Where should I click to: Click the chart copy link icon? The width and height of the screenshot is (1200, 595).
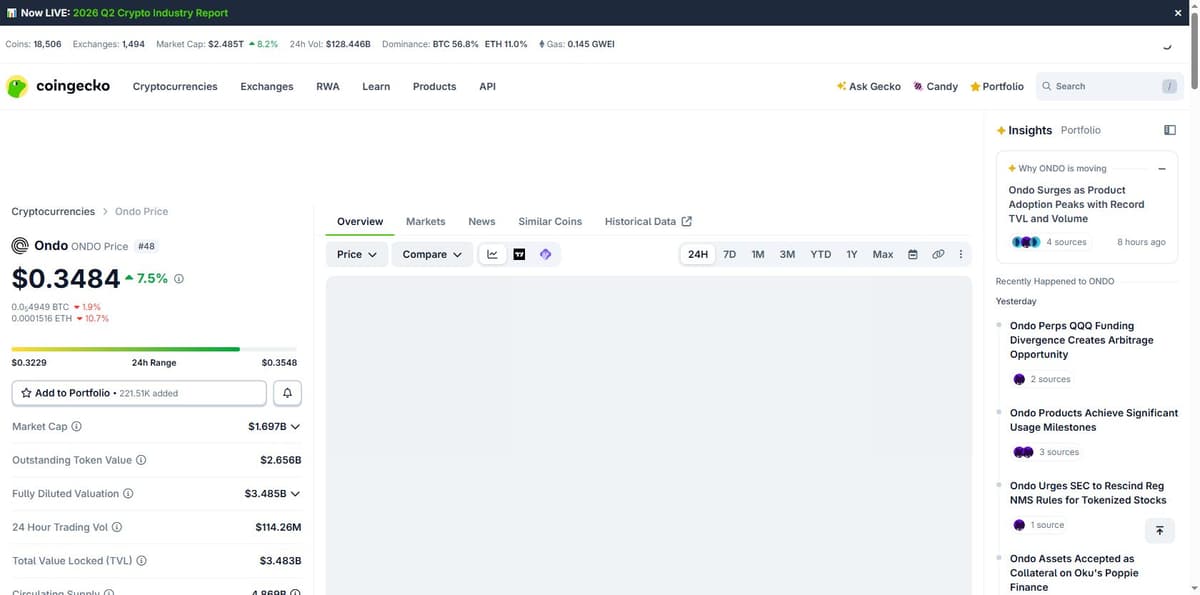pos(938,254)
